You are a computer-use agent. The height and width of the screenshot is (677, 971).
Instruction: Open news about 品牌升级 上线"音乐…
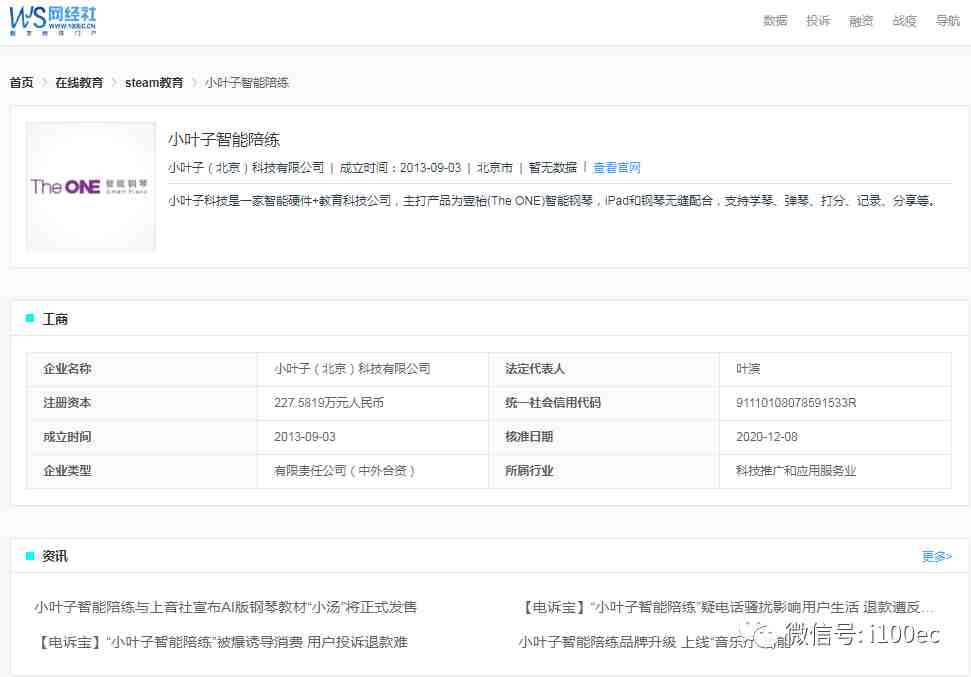(655, 642)
